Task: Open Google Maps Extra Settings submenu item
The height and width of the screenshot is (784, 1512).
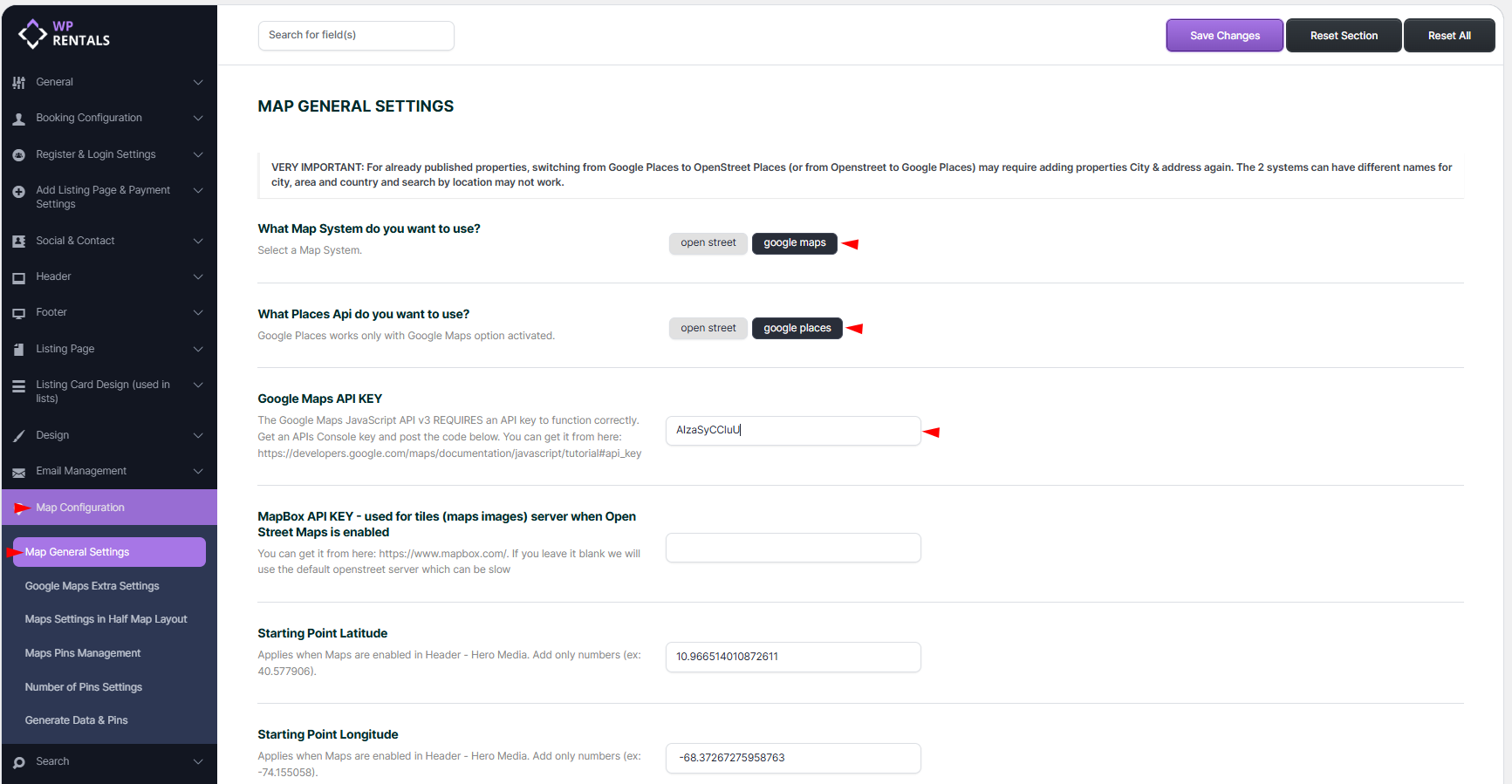Action: point(92,586)
